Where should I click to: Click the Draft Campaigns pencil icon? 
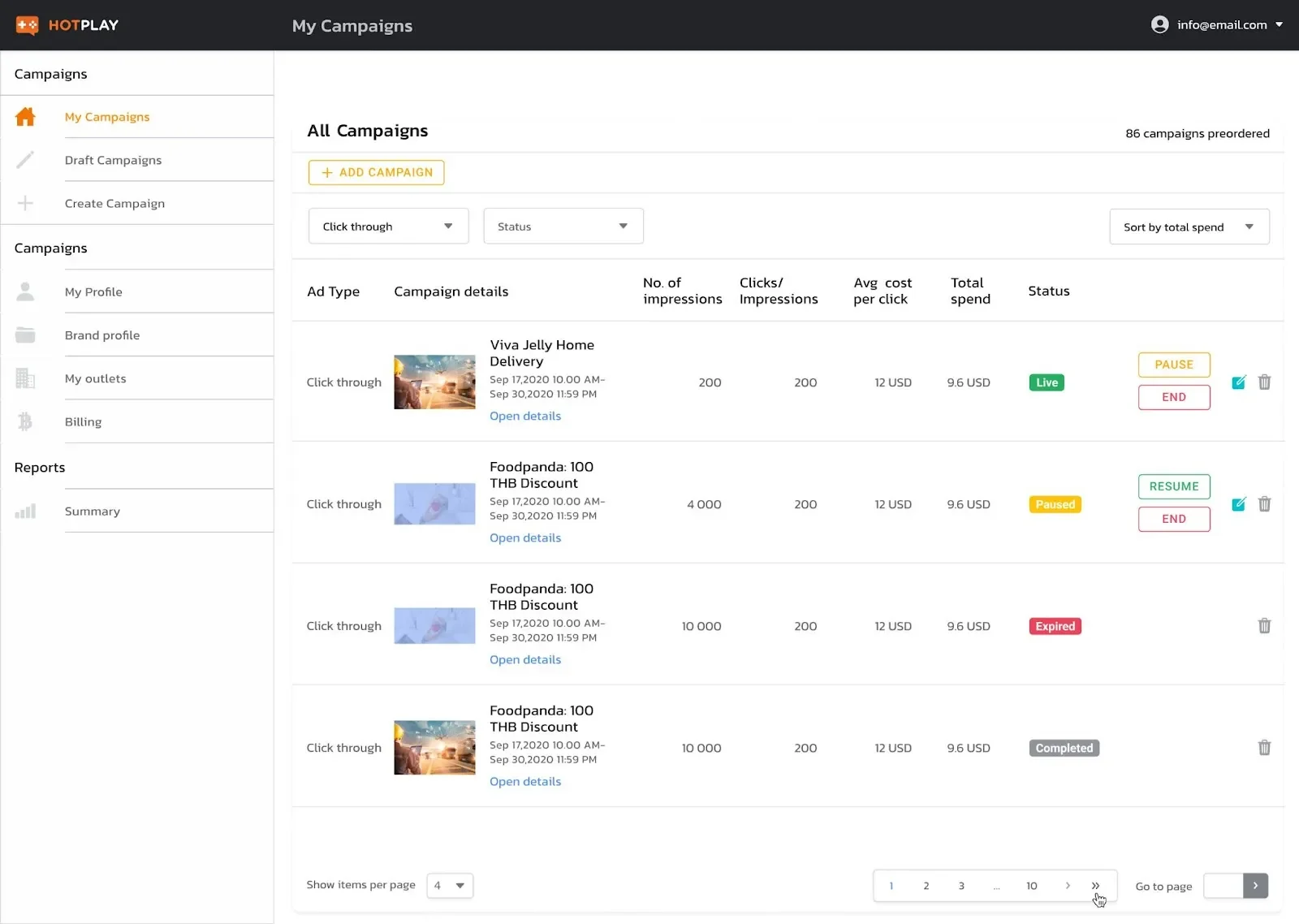[x=25, y=160]
